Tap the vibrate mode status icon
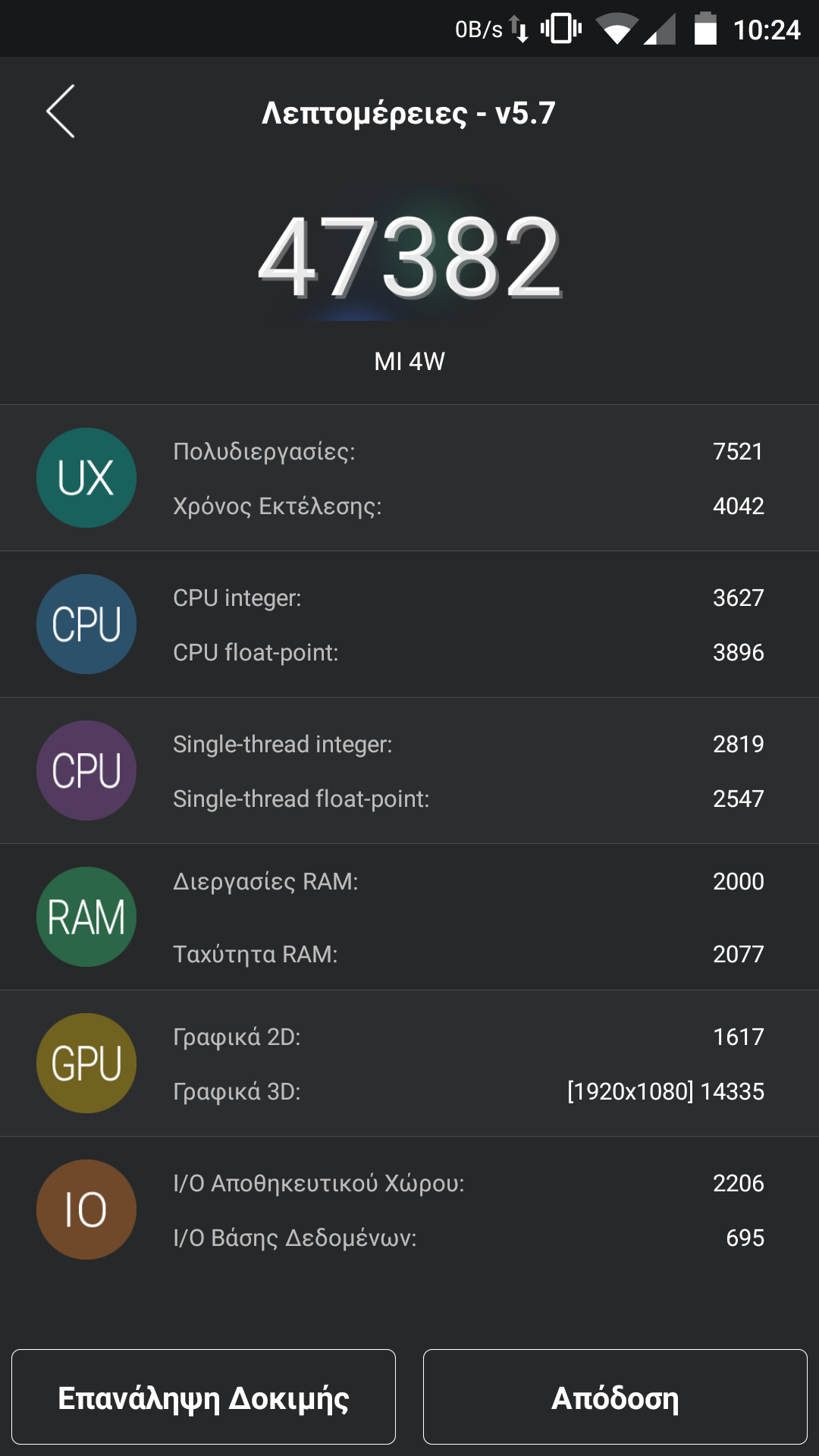The height and width of the screenshot is (1456, 819). pos(561,30)
